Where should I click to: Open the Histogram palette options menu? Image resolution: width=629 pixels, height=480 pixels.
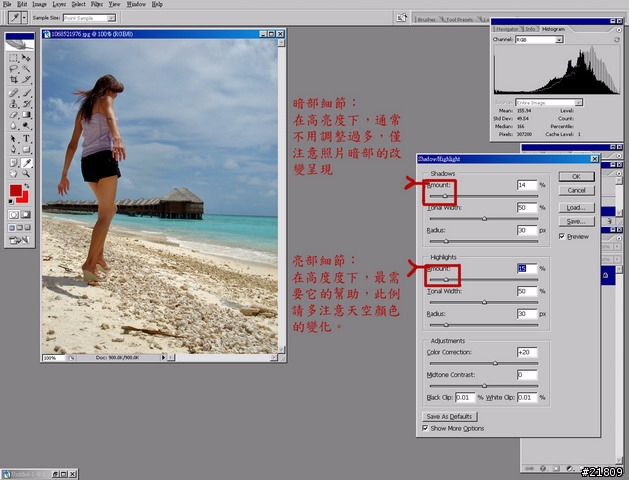coord(618,29)
